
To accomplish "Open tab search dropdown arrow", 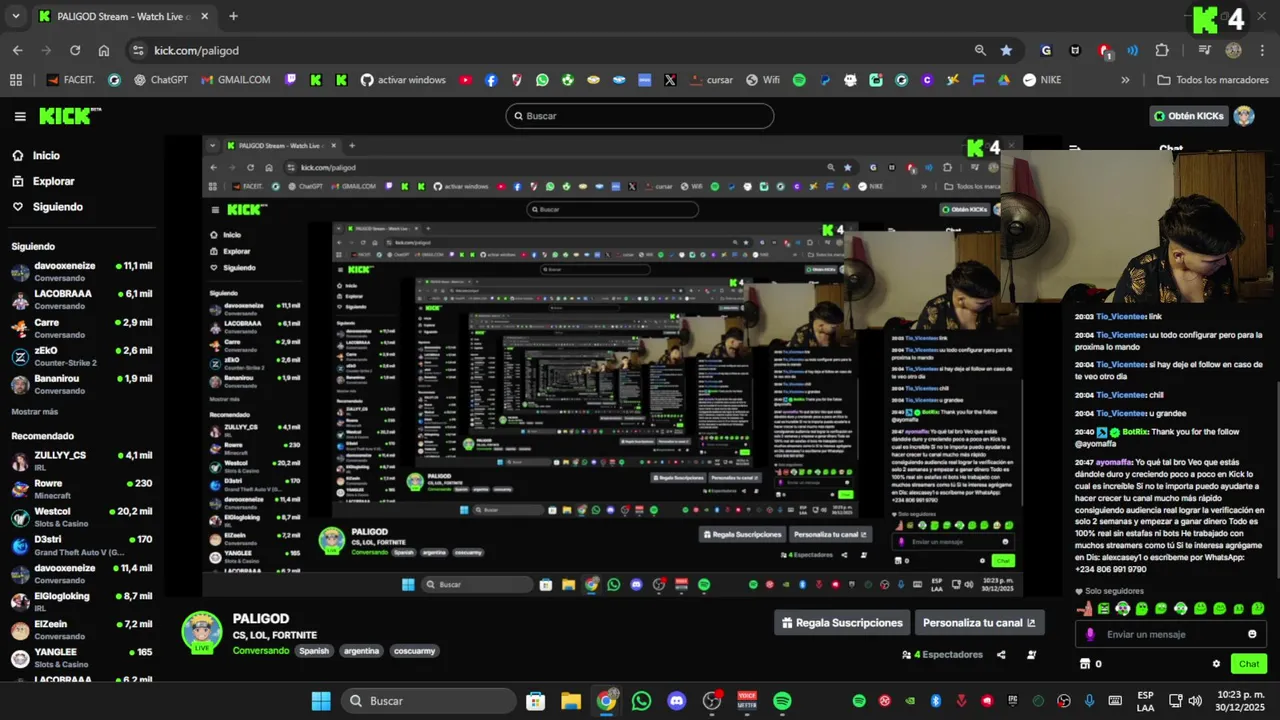I will pos(15,16).
